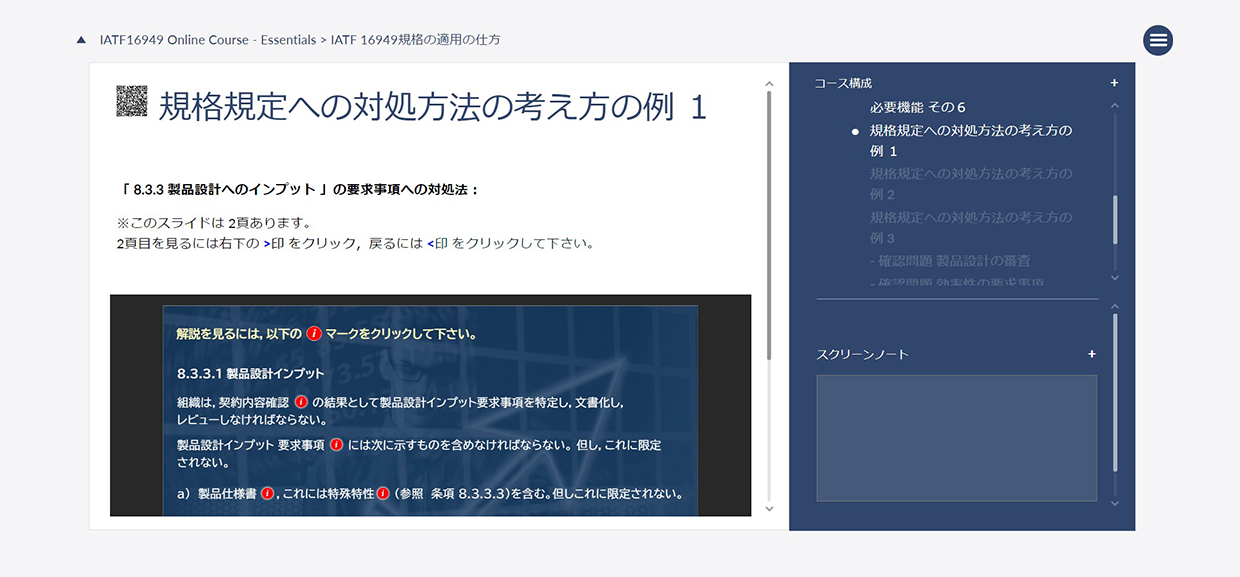Open the info icon after 製品仕様書
The image size is (1240, 577).
coord(268,493)
